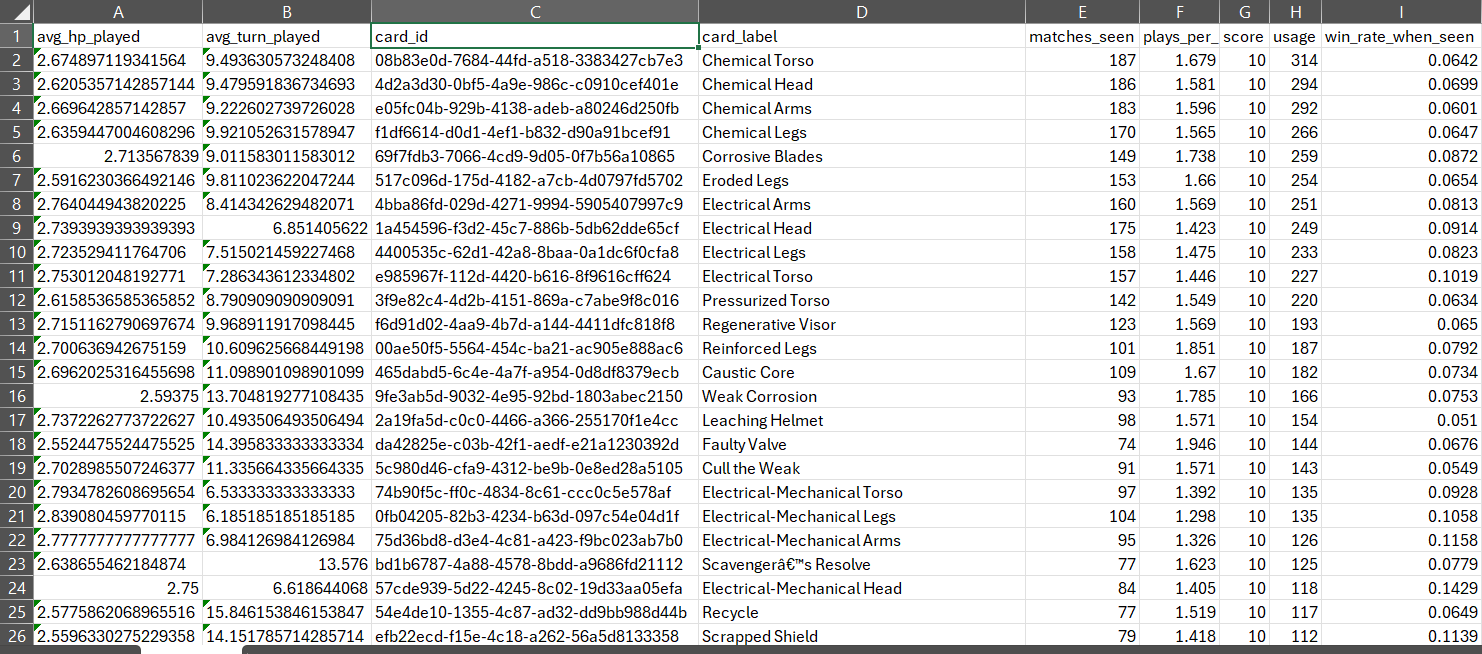1482x654 pixels.
Task: Select column B header
Action: [x=287, y=12]
